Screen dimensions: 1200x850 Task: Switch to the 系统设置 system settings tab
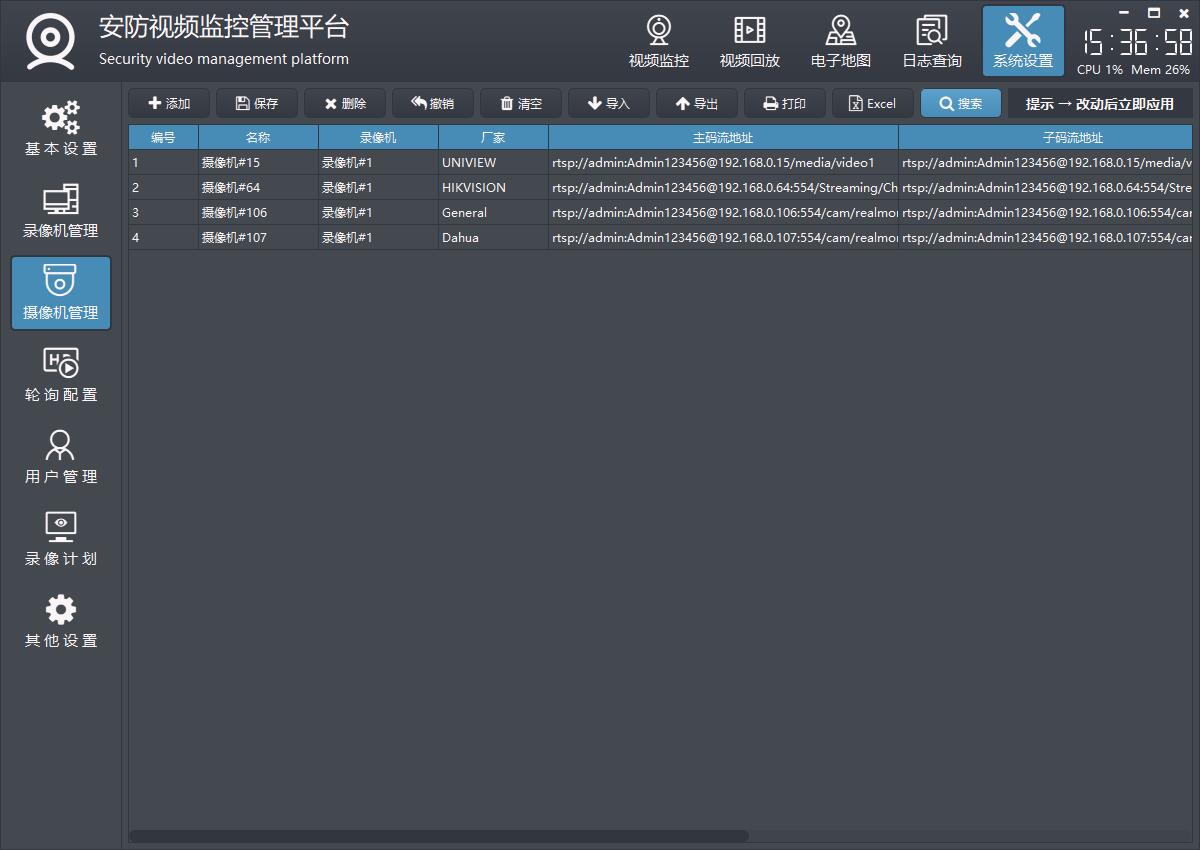(1022, 42)
